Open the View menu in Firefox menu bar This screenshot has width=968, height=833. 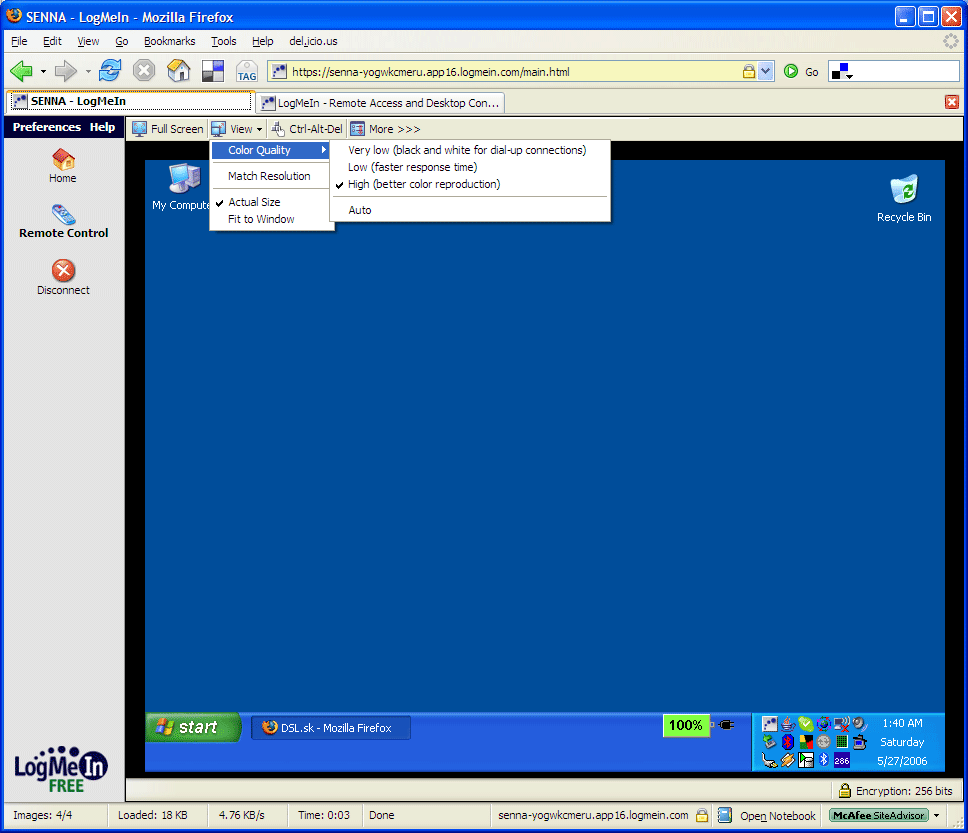(88, 41)
